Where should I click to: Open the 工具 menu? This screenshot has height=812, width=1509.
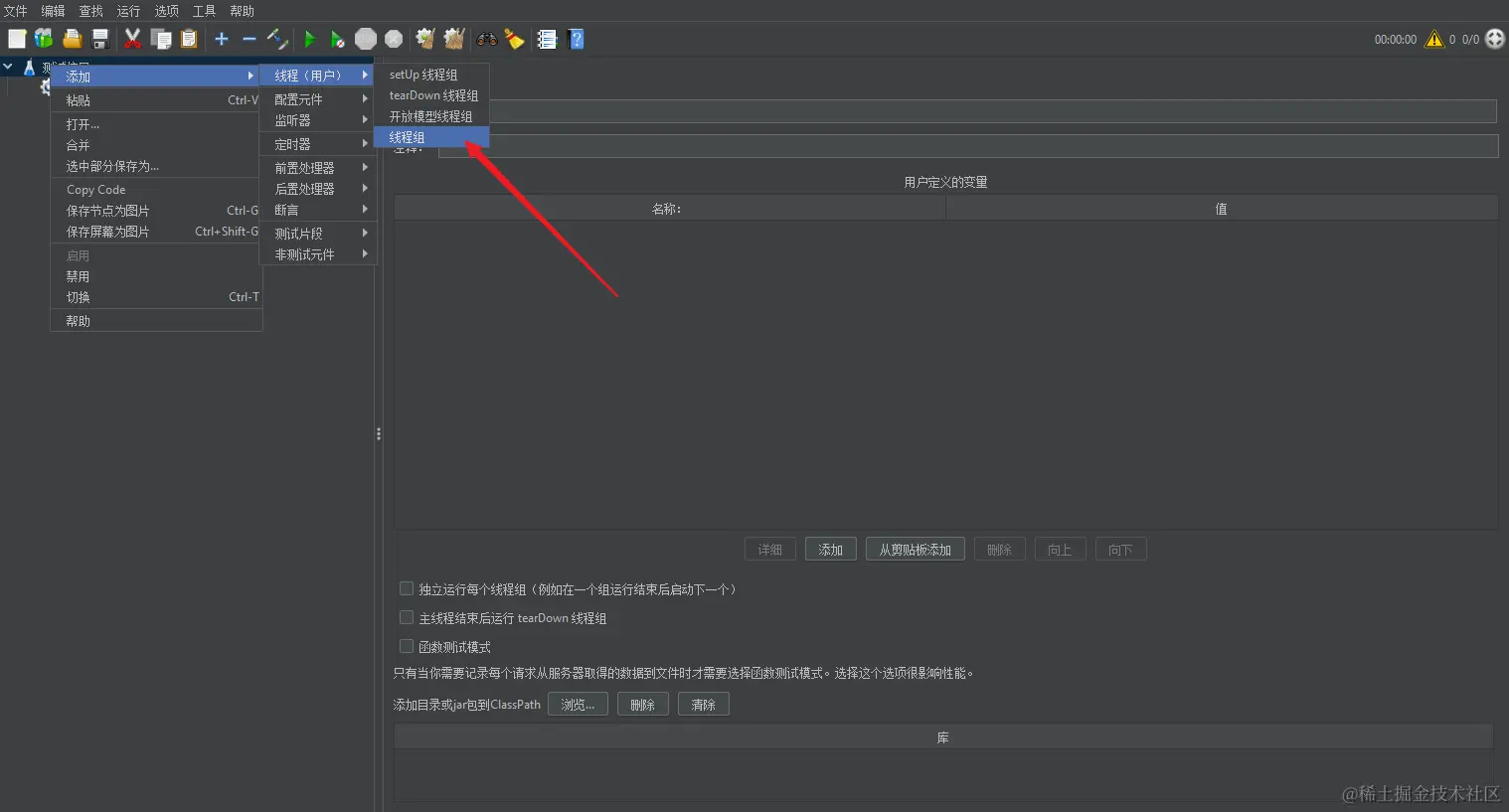pos(204,11)
